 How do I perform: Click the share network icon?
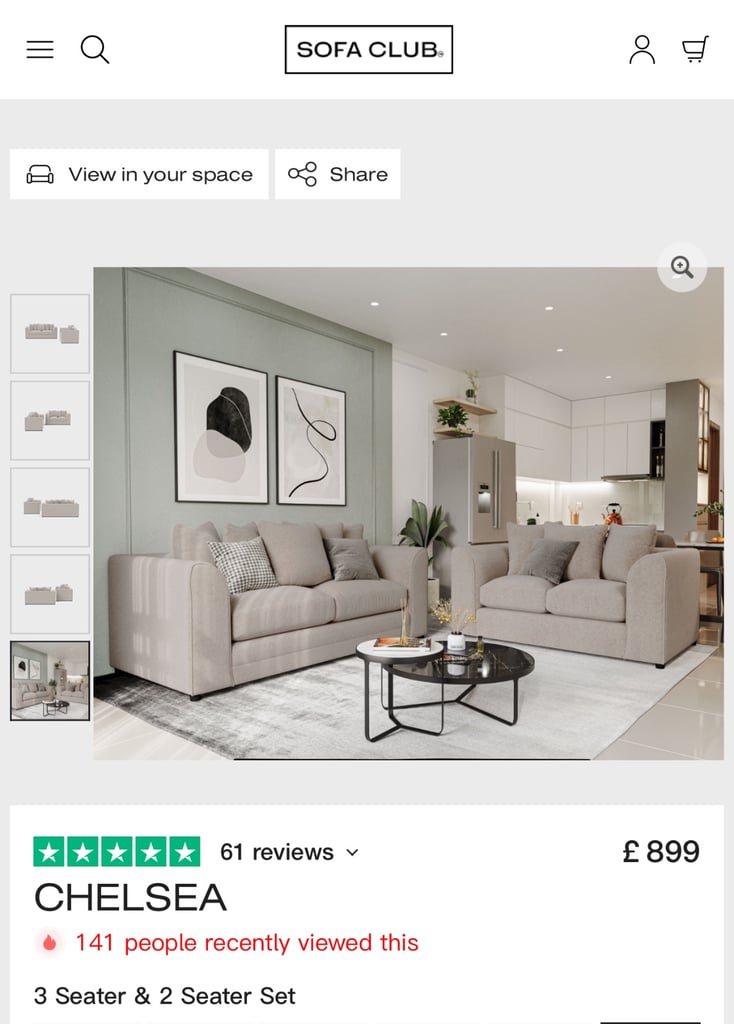302,174
